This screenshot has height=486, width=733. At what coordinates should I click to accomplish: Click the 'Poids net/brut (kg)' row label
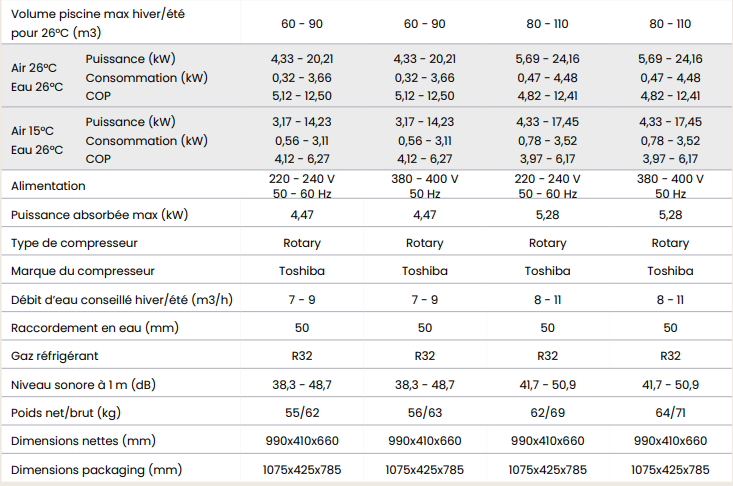click(66, 412)
